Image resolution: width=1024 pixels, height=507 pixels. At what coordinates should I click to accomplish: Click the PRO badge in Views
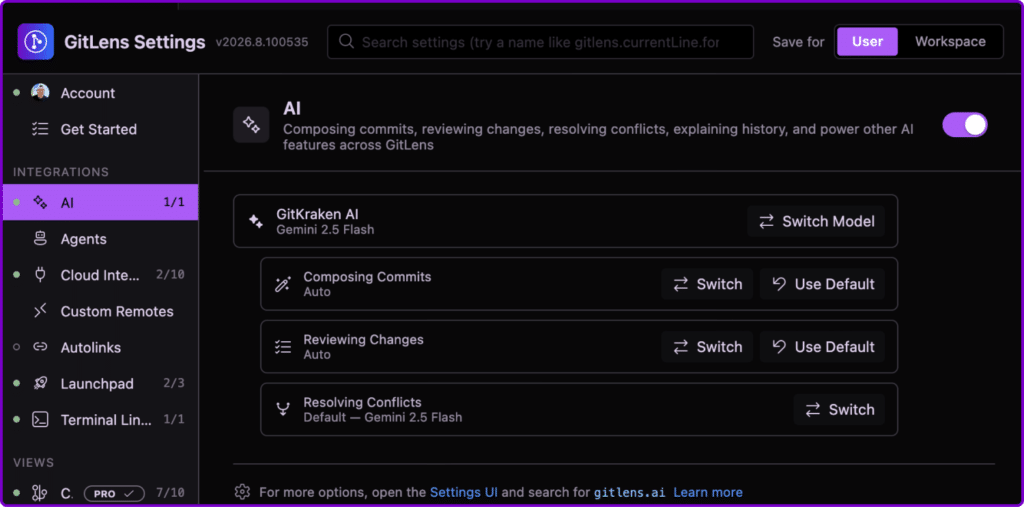click(114, 493)
